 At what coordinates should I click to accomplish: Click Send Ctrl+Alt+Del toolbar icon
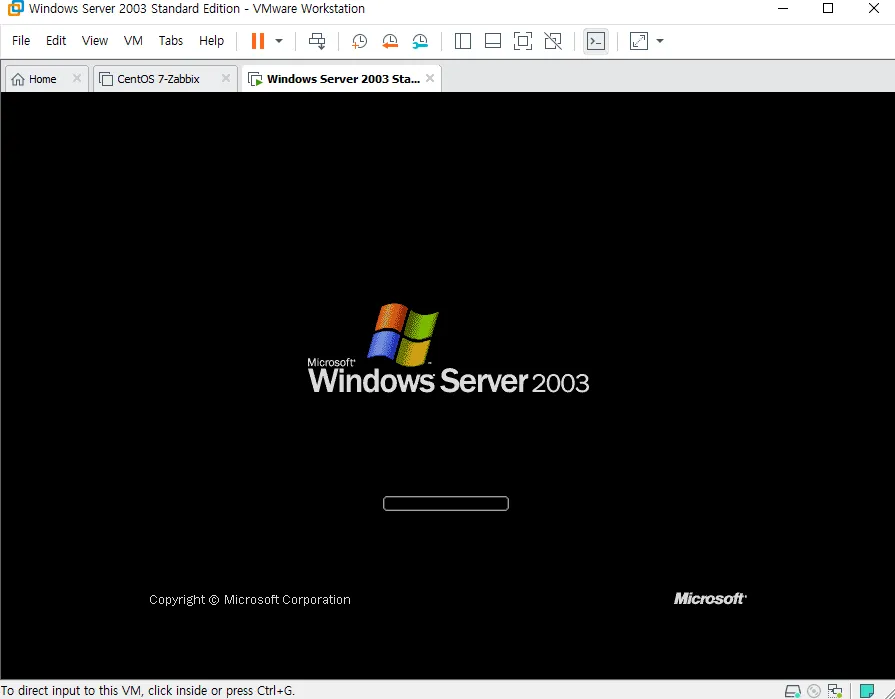[x=317, y=41]
